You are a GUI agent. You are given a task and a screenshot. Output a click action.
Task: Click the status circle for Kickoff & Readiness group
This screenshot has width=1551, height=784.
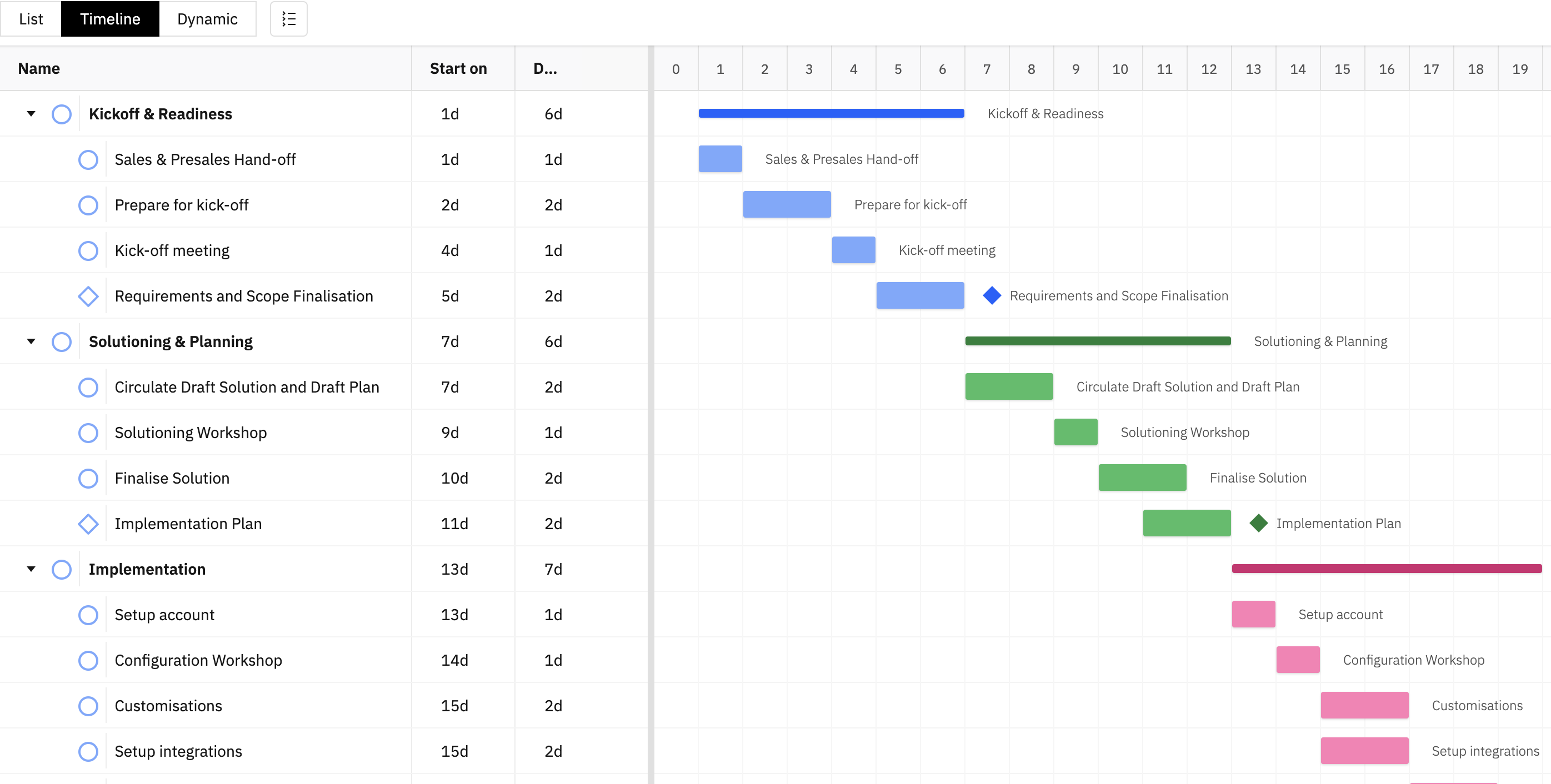[x=62, y=114]
